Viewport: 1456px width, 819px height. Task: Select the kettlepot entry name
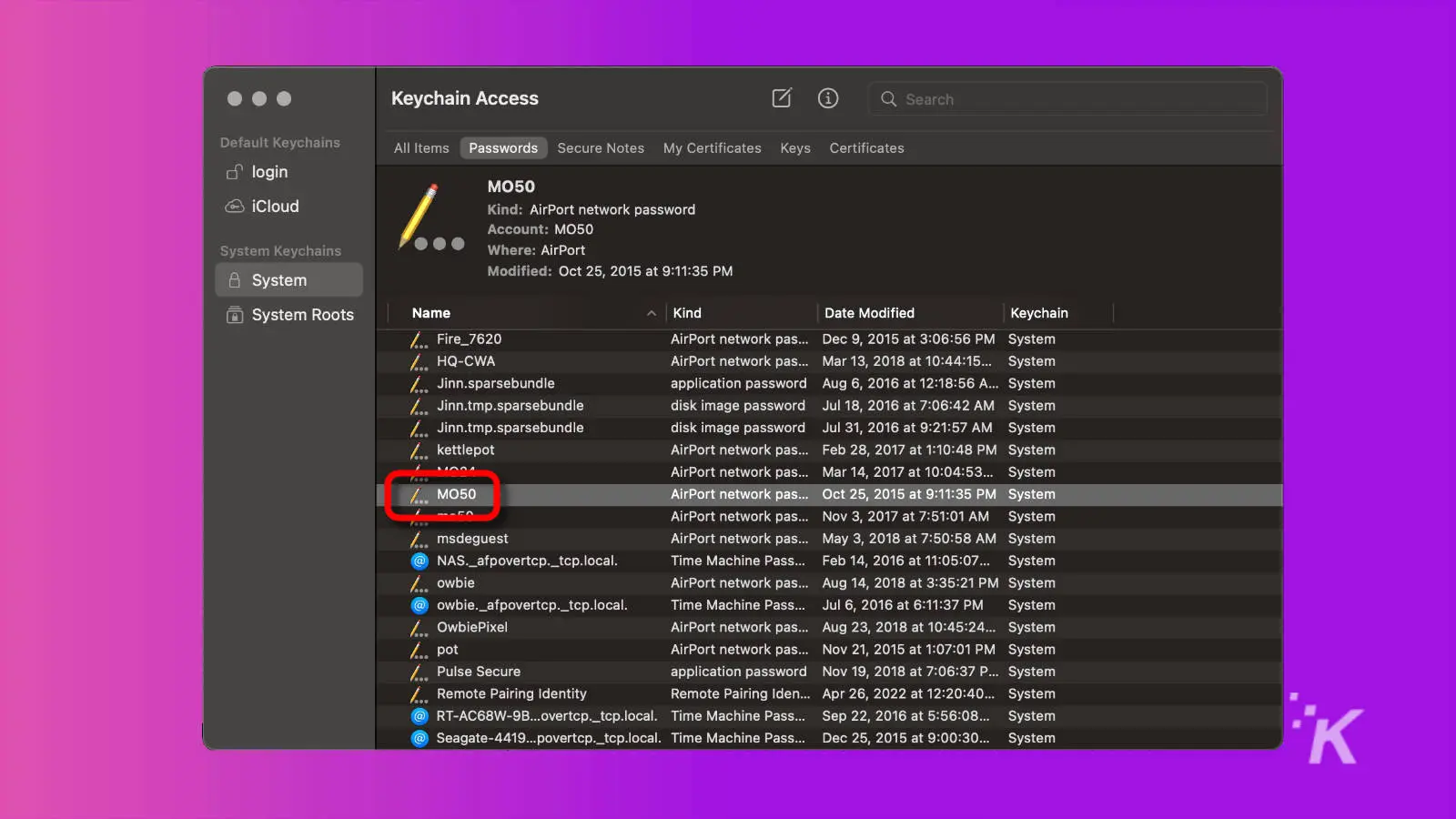pos(465,450)
